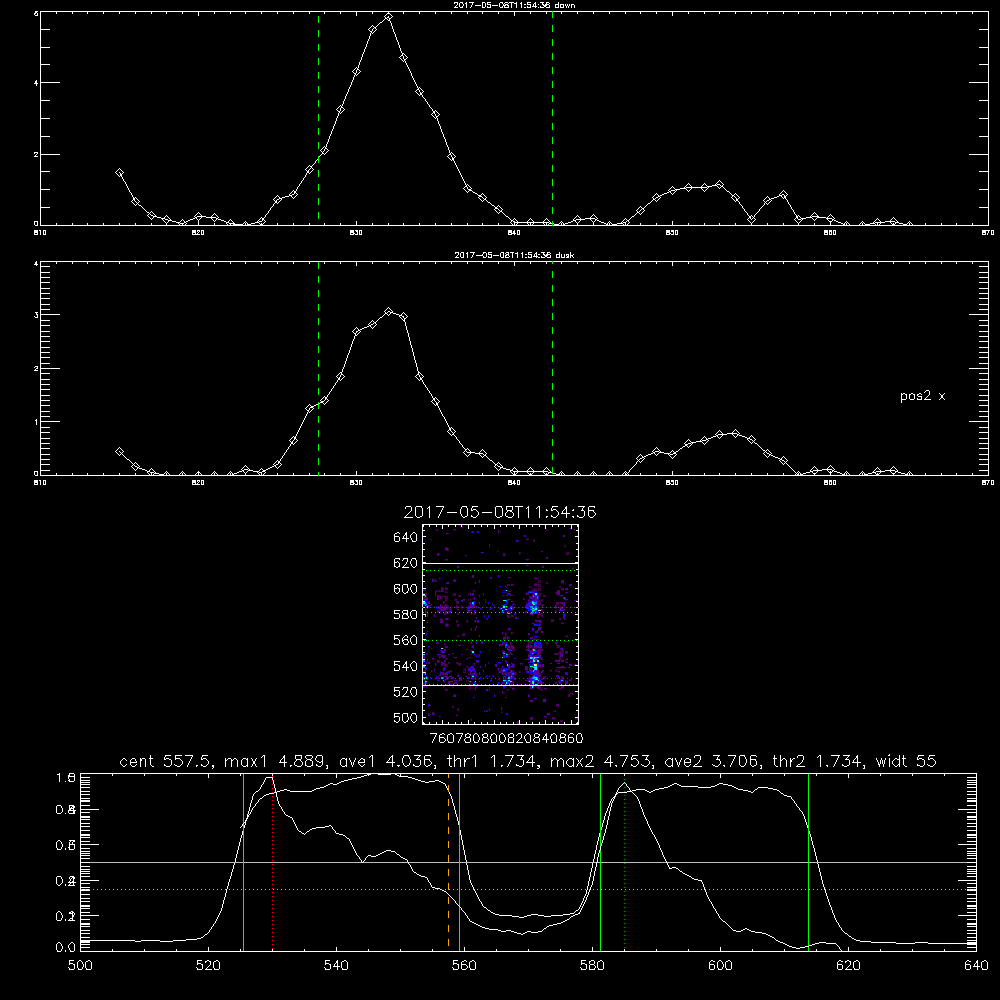Click the dawn plot y-axis label 2
Screen dimensions: 1000x1000
[x=36, y=154]
